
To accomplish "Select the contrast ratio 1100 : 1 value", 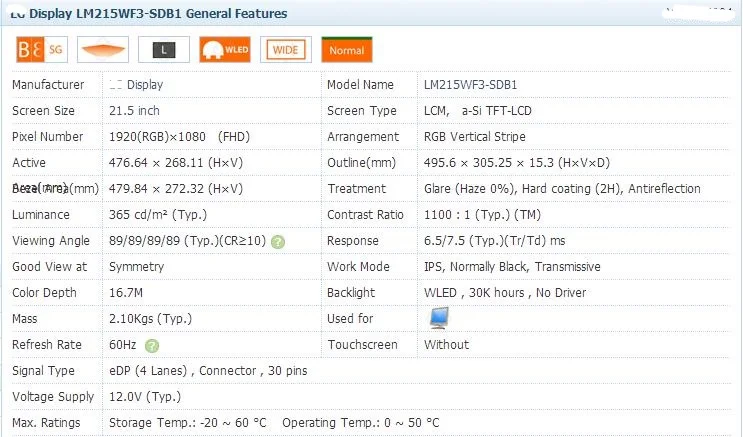I will pyautogui.click(x=482, y=215).
